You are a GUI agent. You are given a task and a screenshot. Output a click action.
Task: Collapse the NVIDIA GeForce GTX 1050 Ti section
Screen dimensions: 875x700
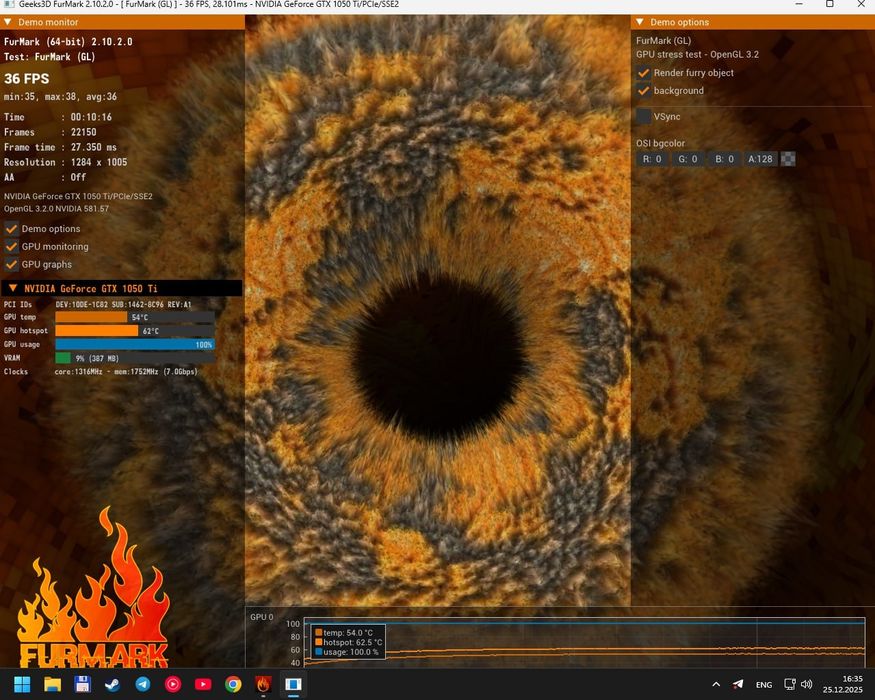(x=13, y=288)
